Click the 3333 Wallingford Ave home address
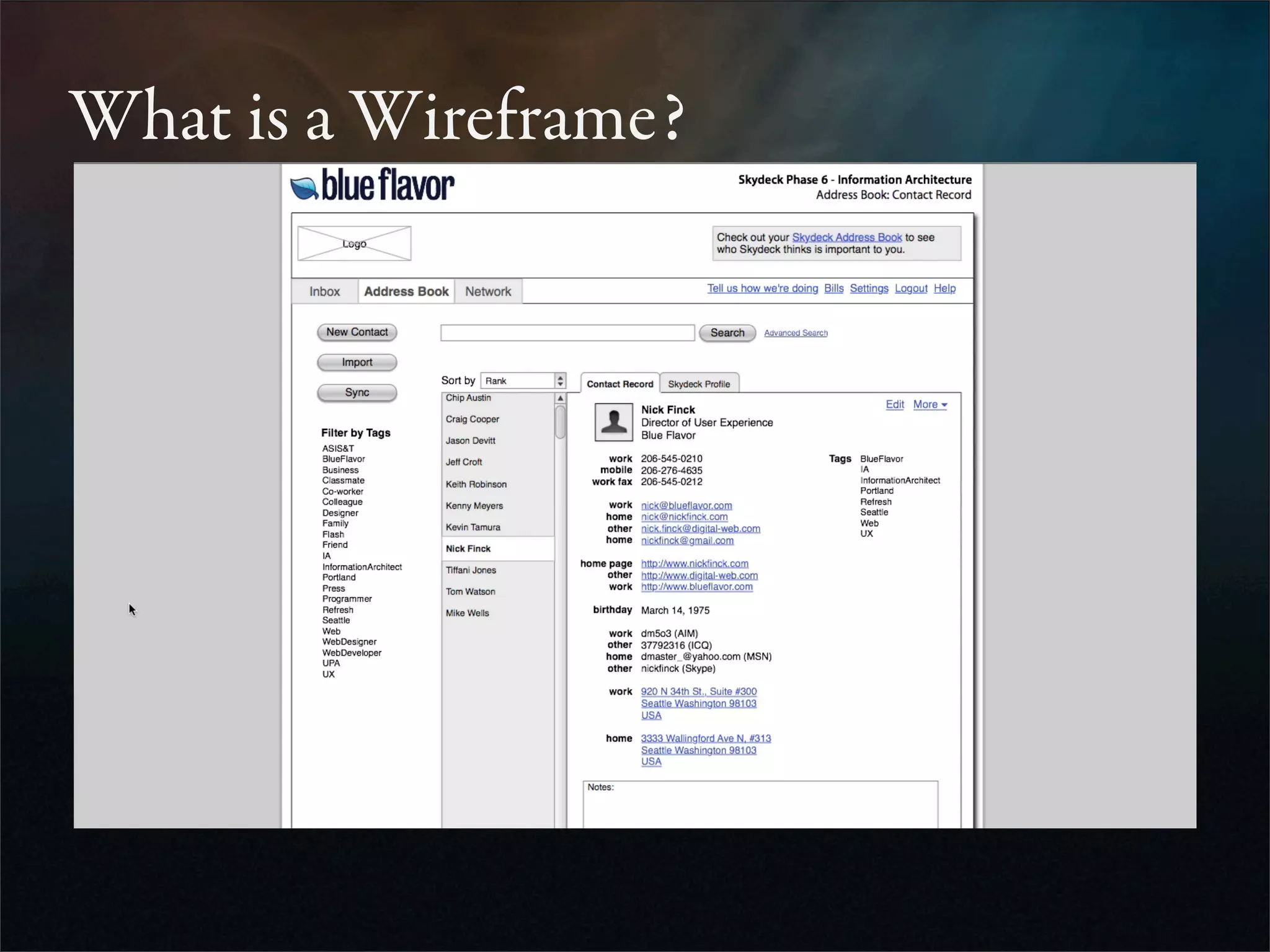Viewport: 1270px width, 952px height. [706, 750]
